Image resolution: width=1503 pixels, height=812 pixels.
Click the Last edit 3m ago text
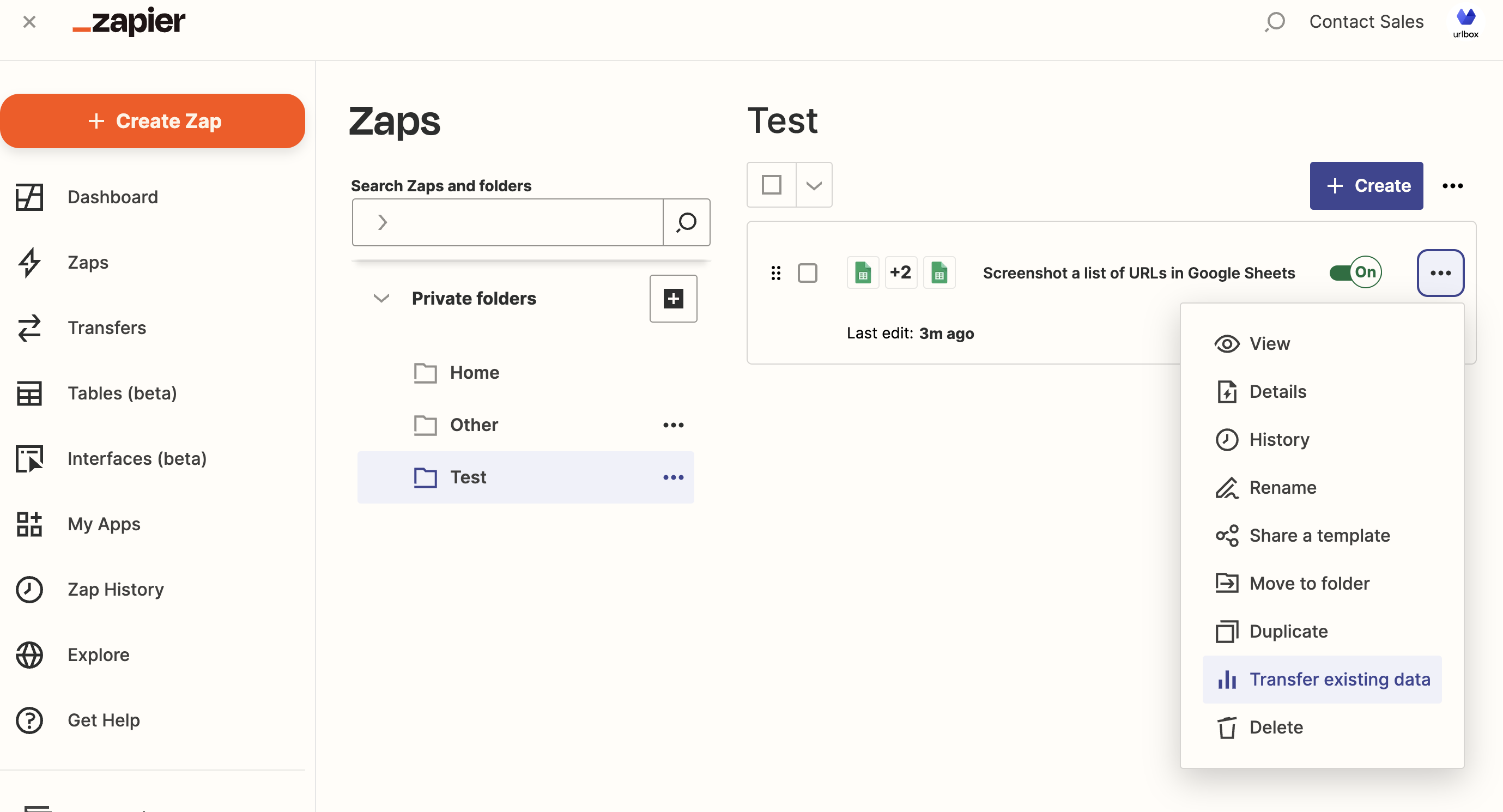[910, 333]
